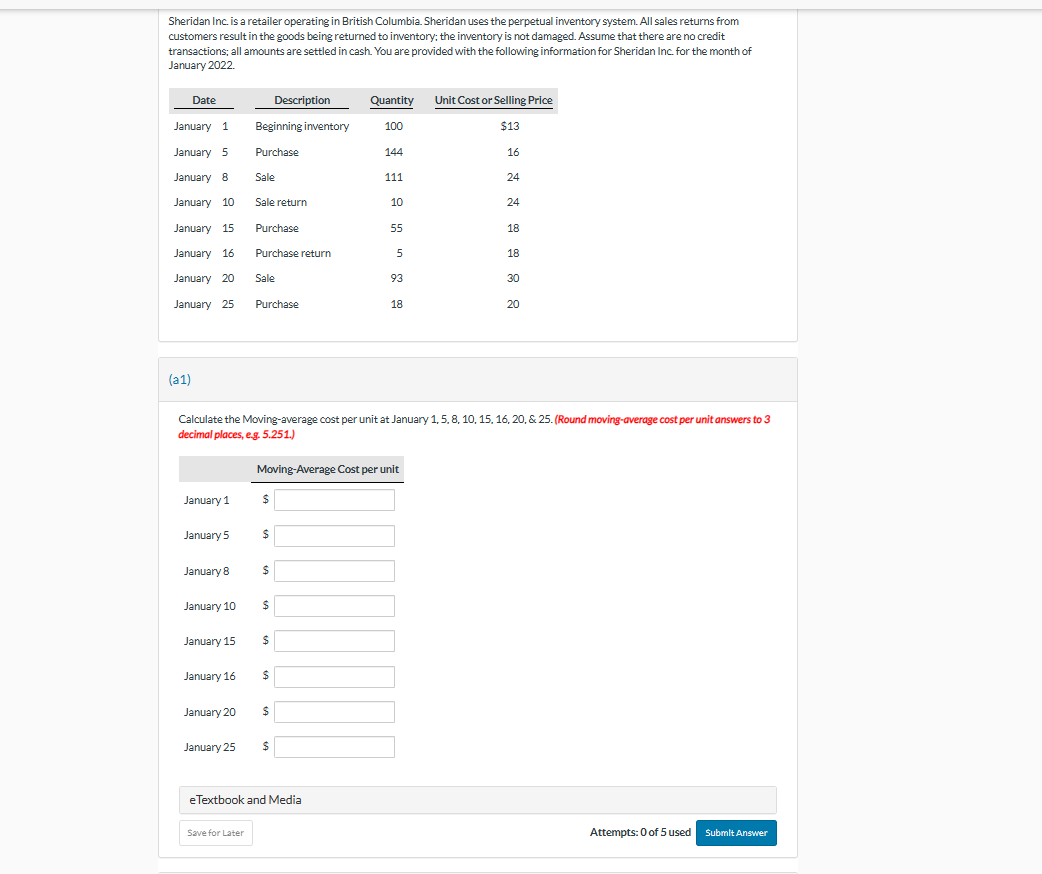Focus the January 10 moving-average input

tap(333, 605)
